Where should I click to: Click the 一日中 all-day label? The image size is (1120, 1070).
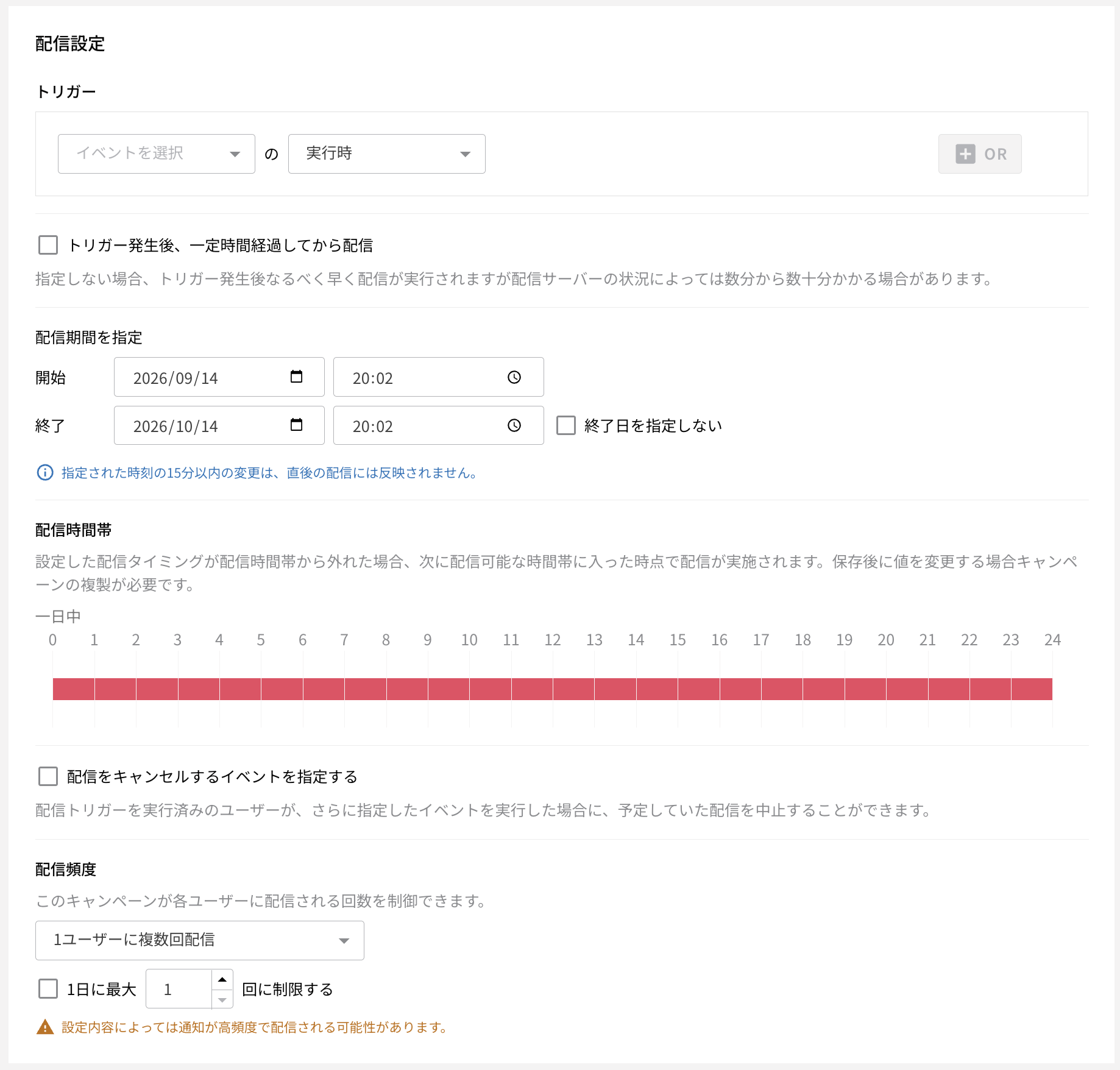point(58,617)
